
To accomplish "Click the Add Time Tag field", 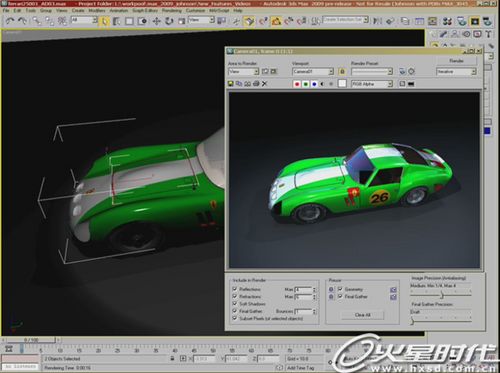I will [x=301, y=368].
